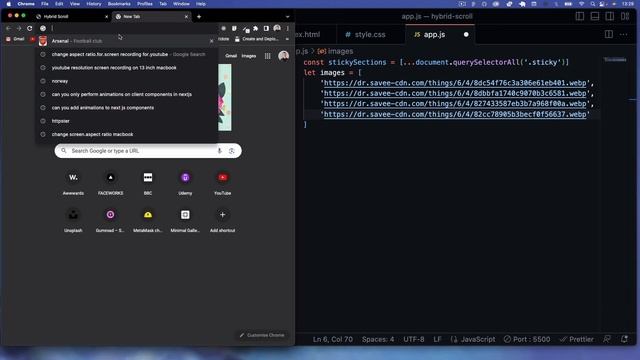Open a new Chrome tab with plus
This screenshot has width=640, height=360.
(x=199, y=17)
